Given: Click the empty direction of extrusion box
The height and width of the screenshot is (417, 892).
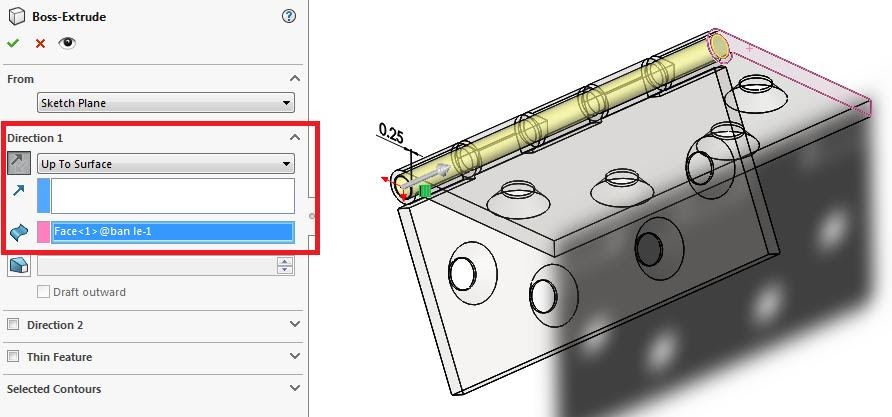Looking at the screenshot, I should pos(173,196).
